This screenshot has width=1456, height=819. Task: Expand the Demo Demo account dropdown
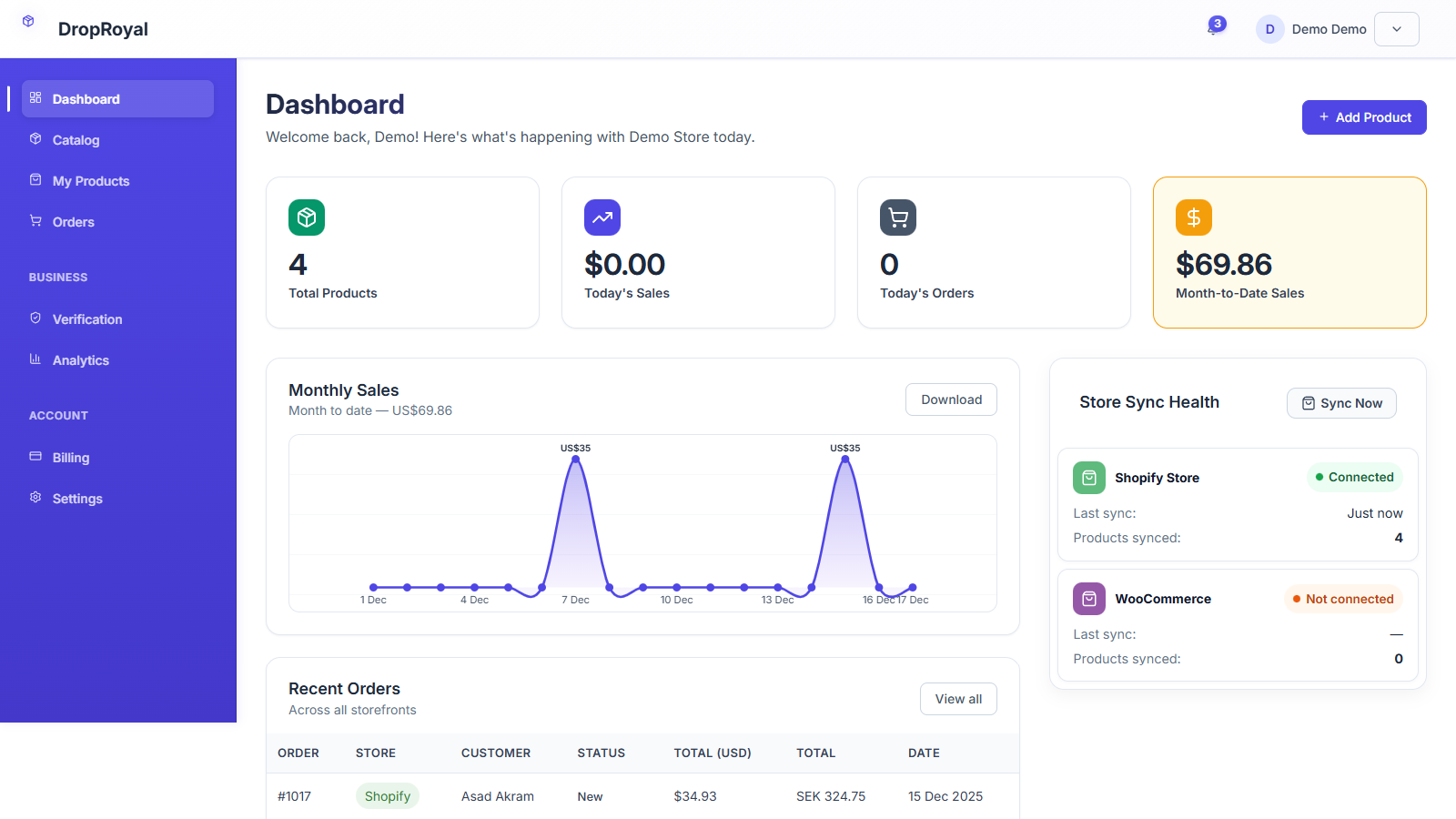tap(1397, 29)
